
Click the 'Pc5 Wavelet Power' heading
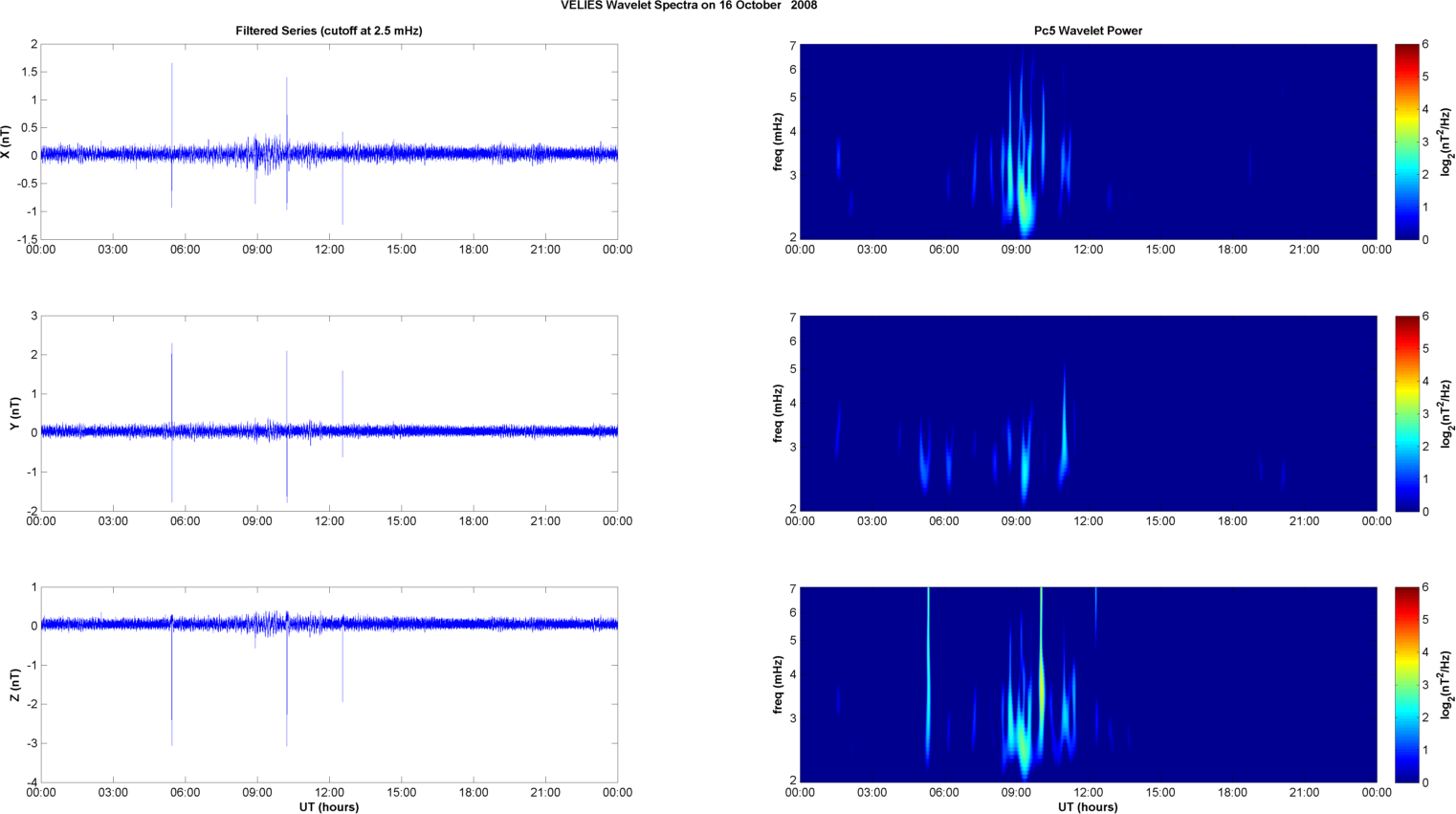pos(1088,31)
